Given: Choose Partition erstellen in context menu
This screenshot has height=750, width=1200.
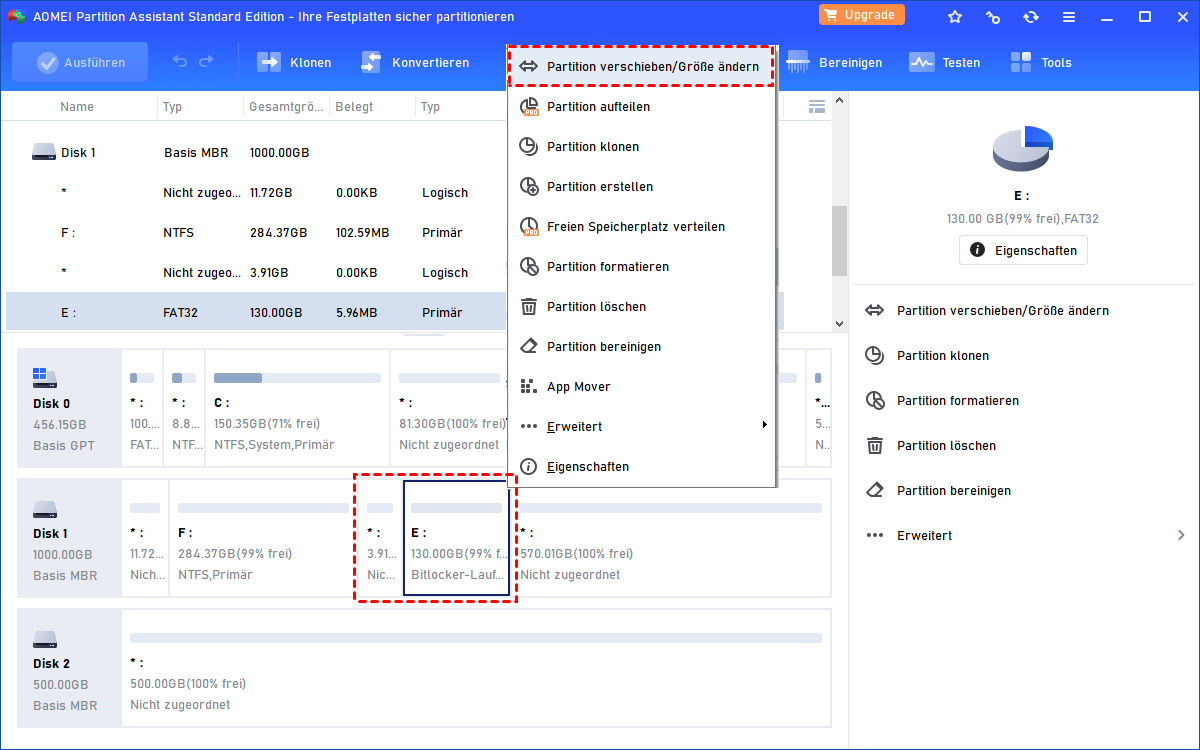Looking at the screenshot, I should click(x=641, y=186).
